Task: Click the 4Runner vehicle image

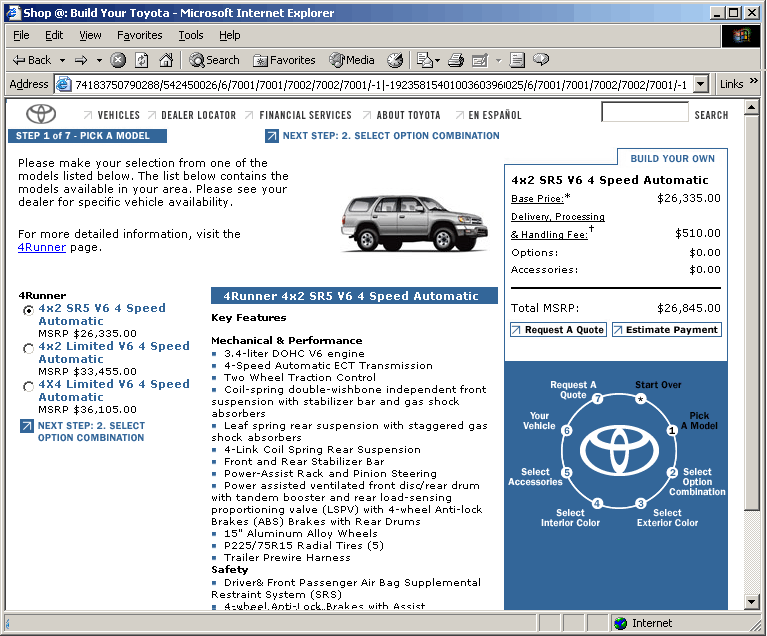Action: [414, 223]
